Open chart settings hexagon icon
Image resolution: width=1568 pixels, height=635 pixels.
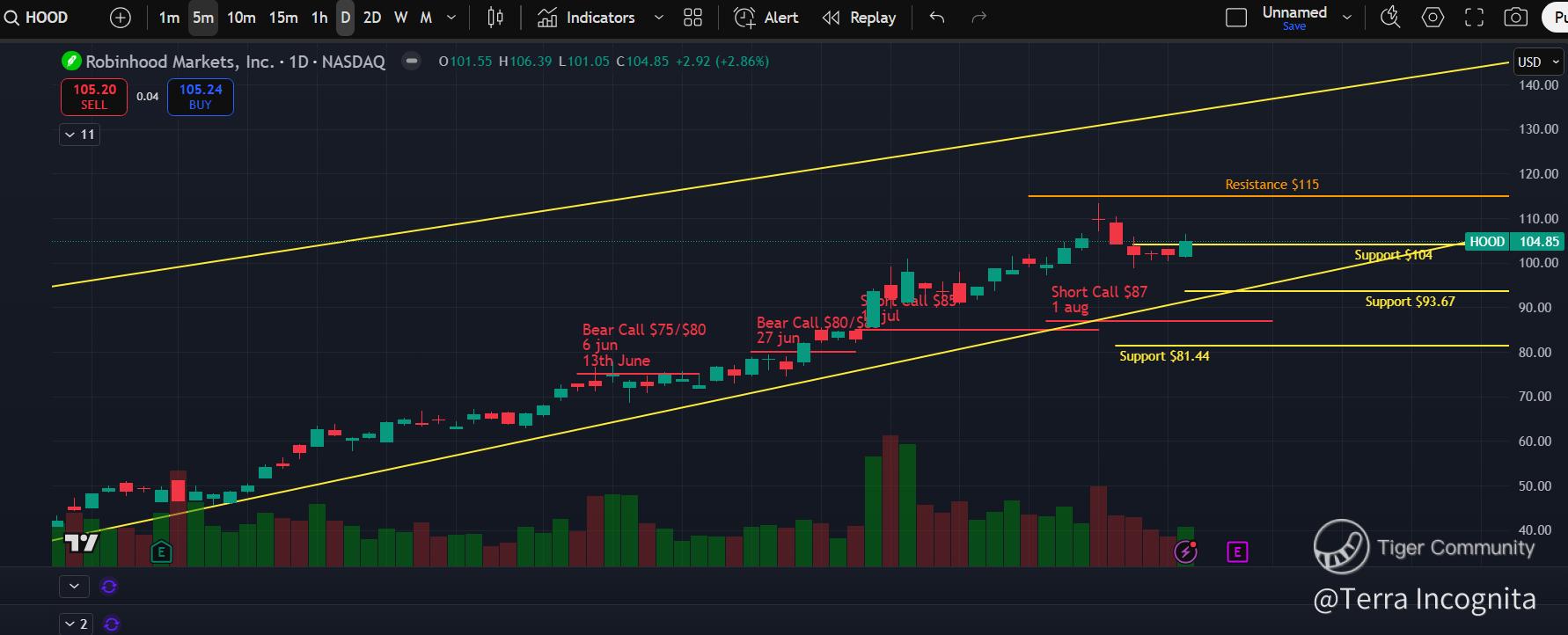[1432, 18]
